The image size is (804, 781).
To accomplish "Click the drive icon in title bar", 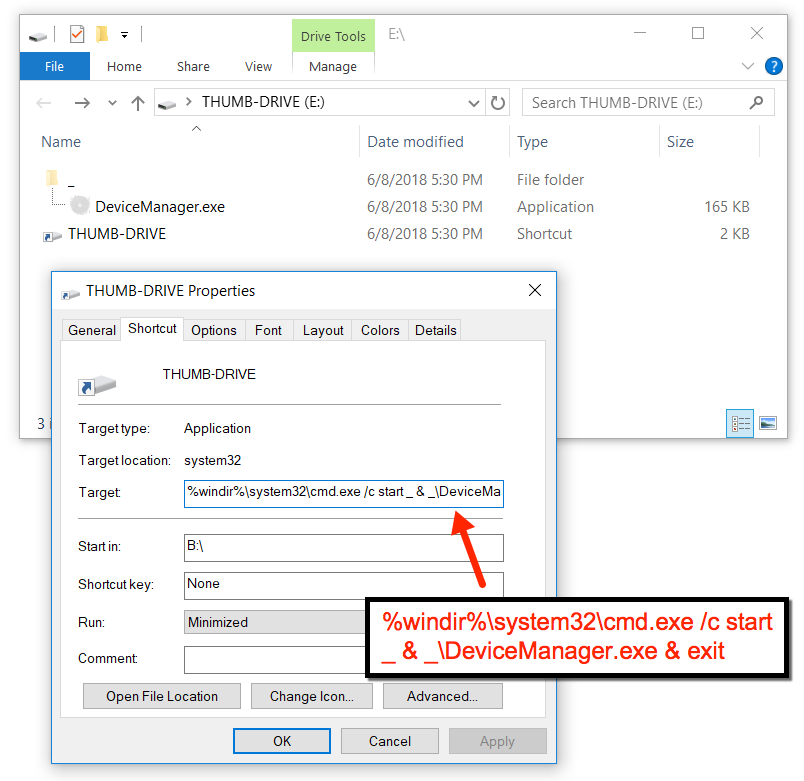I will coord(37,36).
